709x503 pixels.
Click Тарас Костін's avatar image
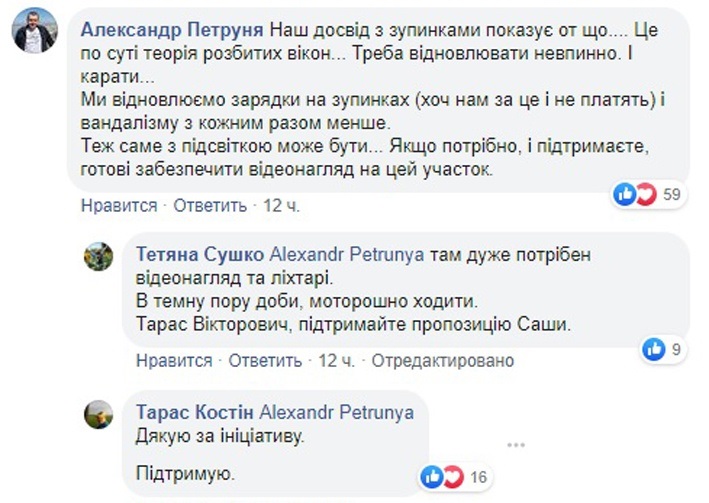click(98, 413)
